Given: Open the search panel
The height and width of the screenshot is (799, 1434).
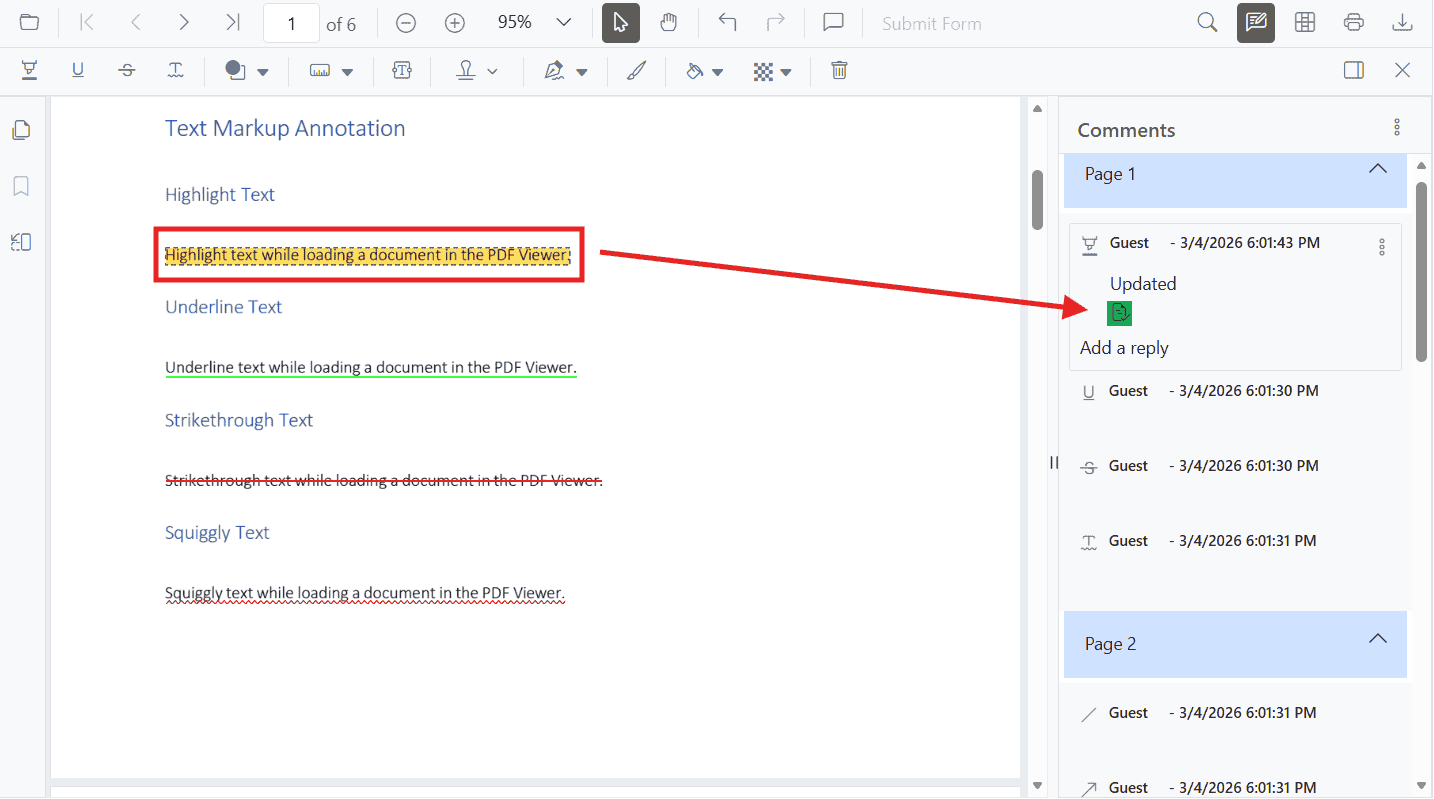Looking at the screenshot, I should (1207, 22).
